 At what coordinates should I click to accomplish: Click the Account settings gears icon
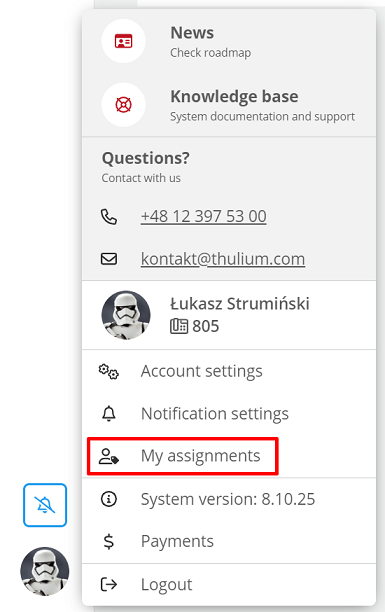tap(109, 371)
